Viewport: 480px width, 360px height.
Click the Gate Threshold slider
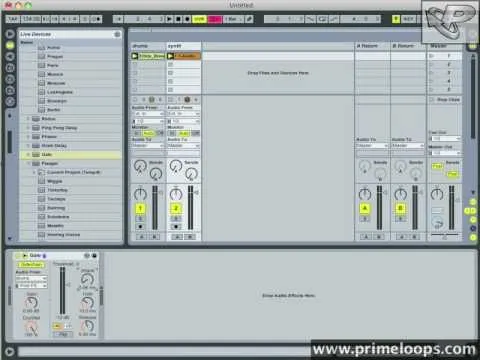(x=62, y=290)
